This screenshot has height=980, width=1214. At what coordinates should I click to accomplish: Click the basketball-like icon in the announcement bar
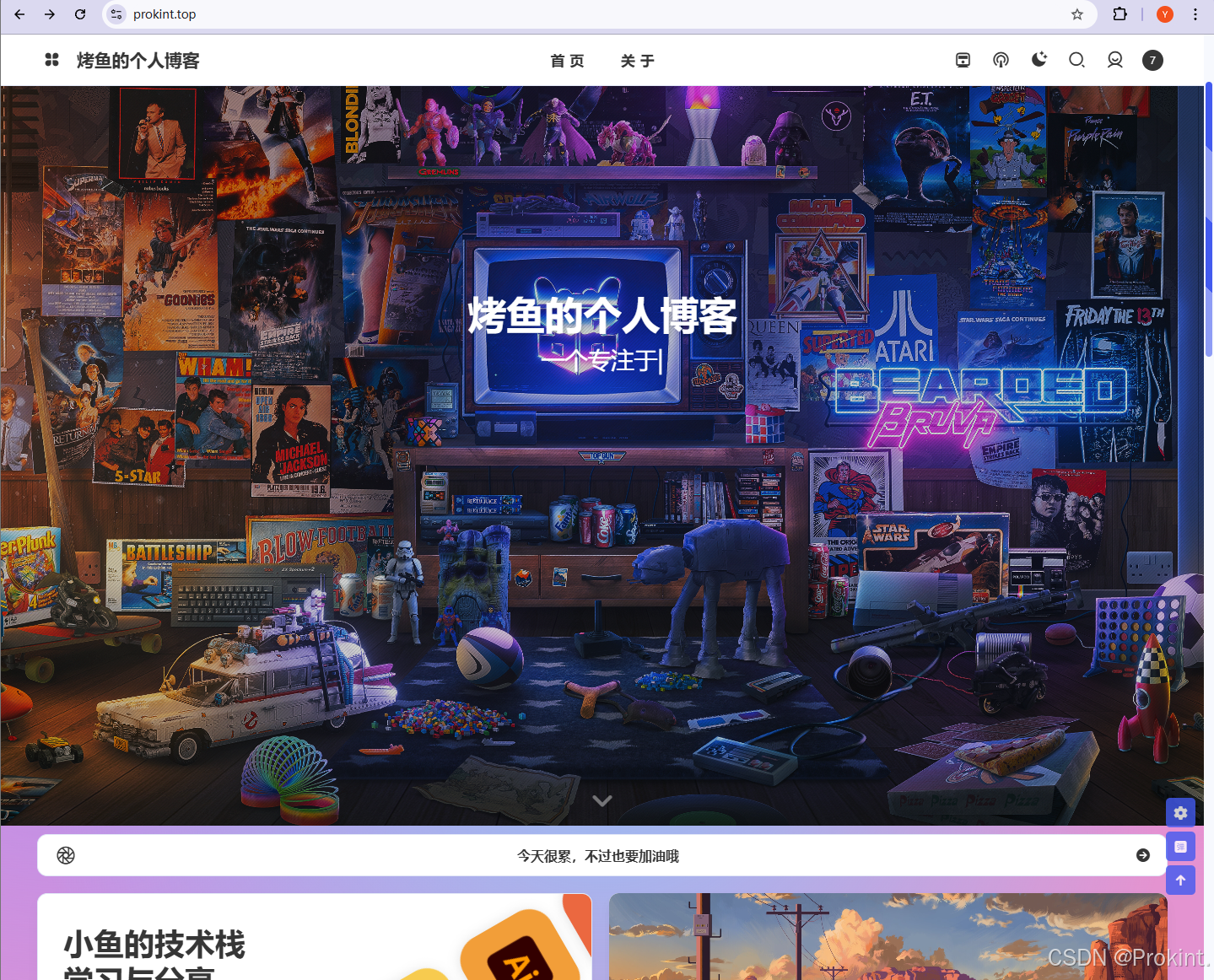66,855
